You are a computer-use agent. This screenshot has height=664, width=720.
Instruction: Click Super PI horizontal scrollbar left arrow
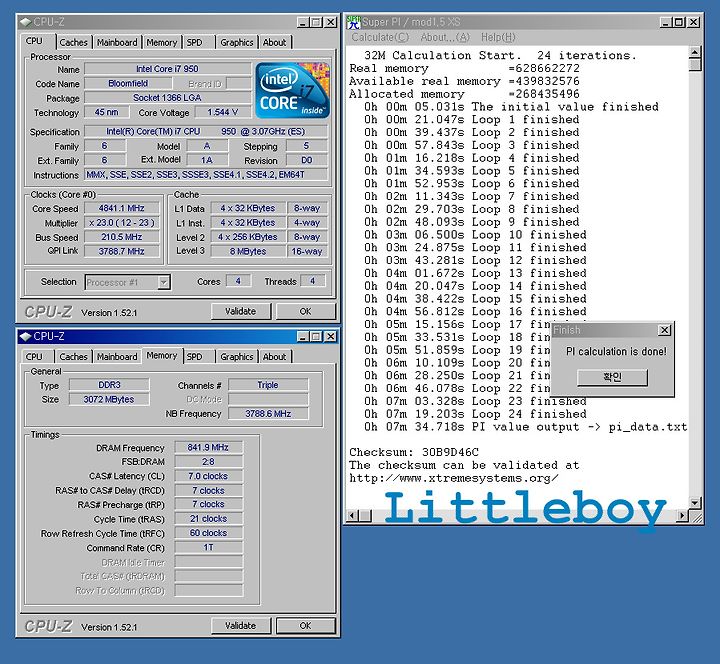pos(352,516)
